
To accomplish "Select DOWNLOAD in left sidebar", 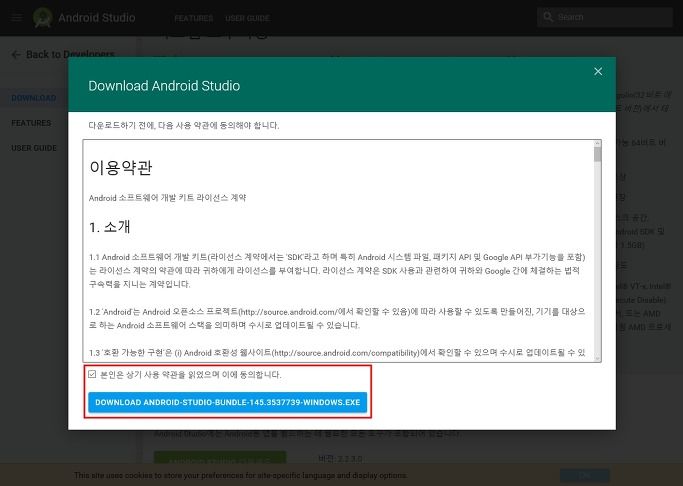I will pyautogui.click(x=34, y=98).
